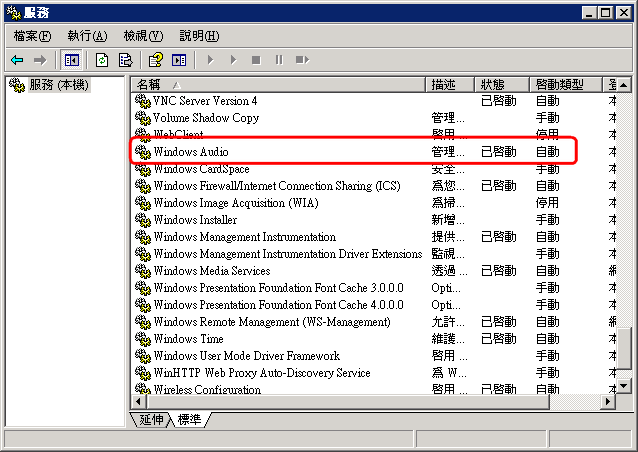The width and height of the screenshot is (638, 452).
Task: Switch to the 標準 tab
Action: (x=190, y=419)
